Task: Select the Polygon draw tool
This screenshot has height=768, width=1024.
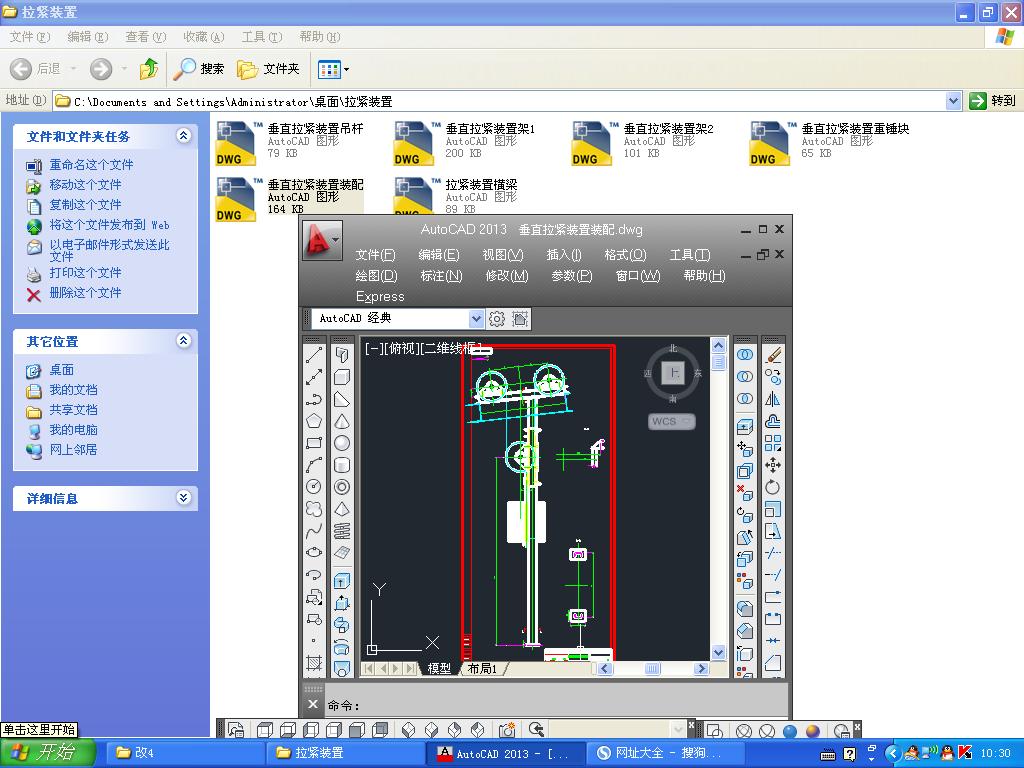Action: click(x=314, y=421)
